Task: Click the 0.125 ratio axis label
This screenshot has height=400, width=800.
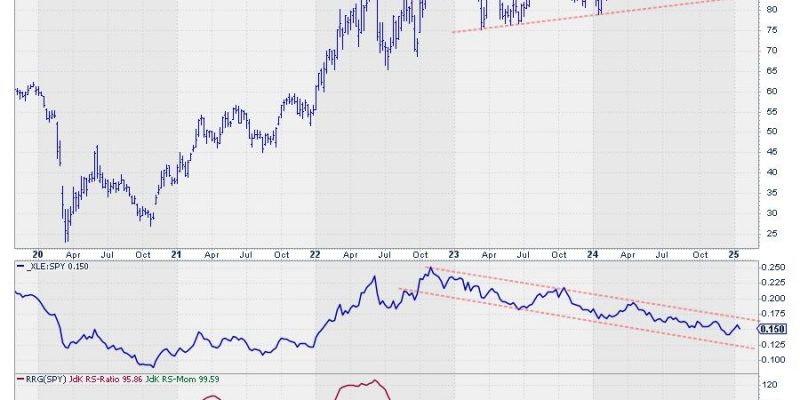Action: [772, 344]
